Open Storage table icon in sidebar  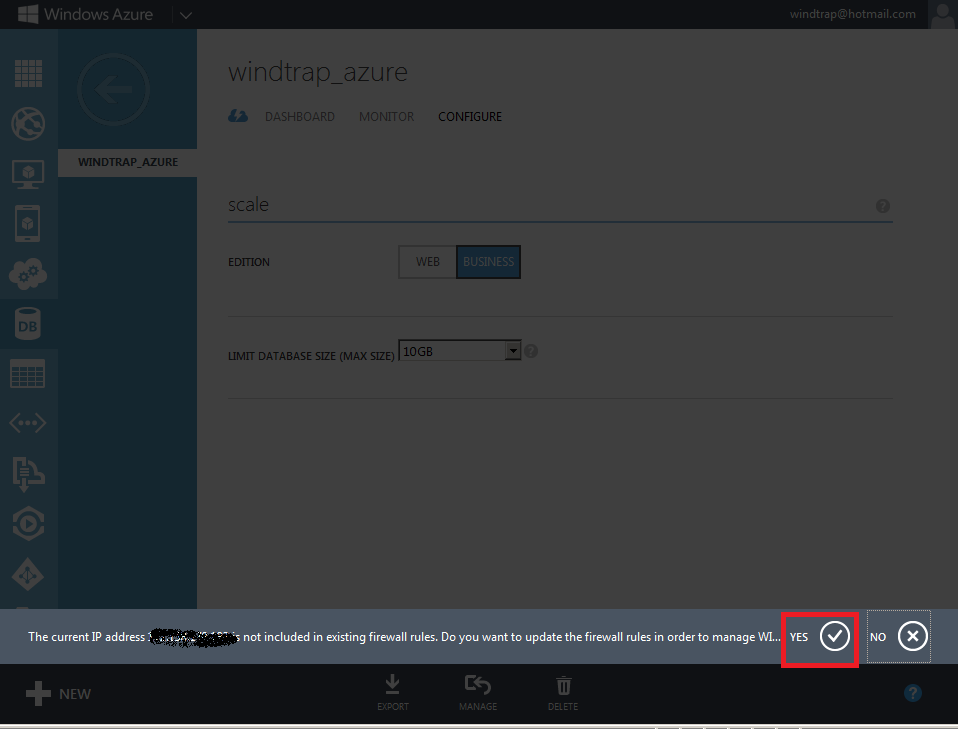pyautogui.click(x=28, y=373)
